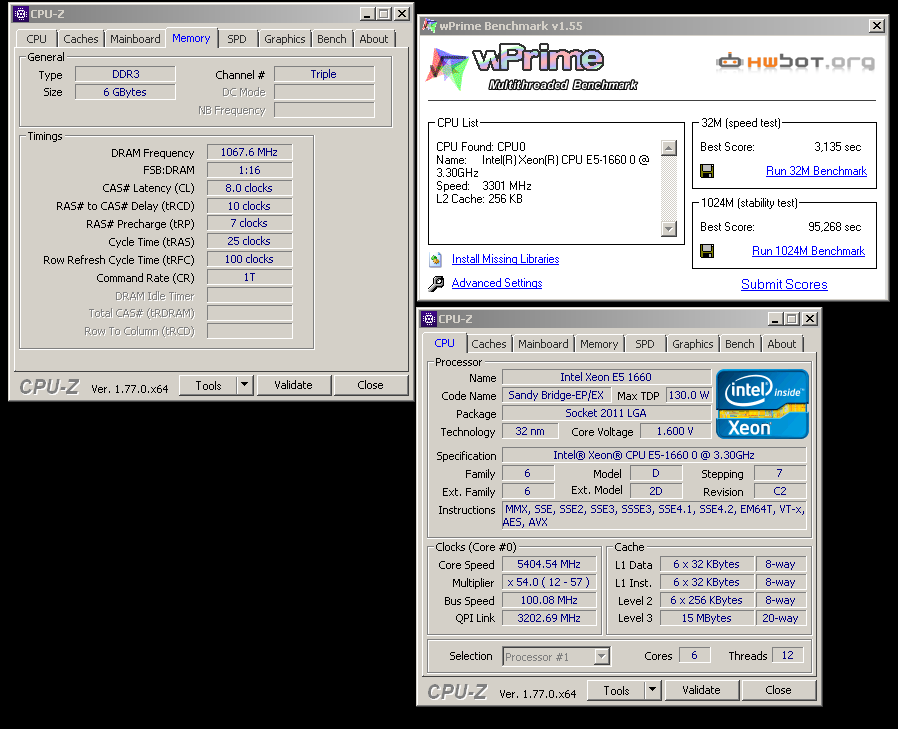The width and height of the screenshot is (898, 729).
Task: Close the wPrime Benchmark window
Action: click(876, 26)
